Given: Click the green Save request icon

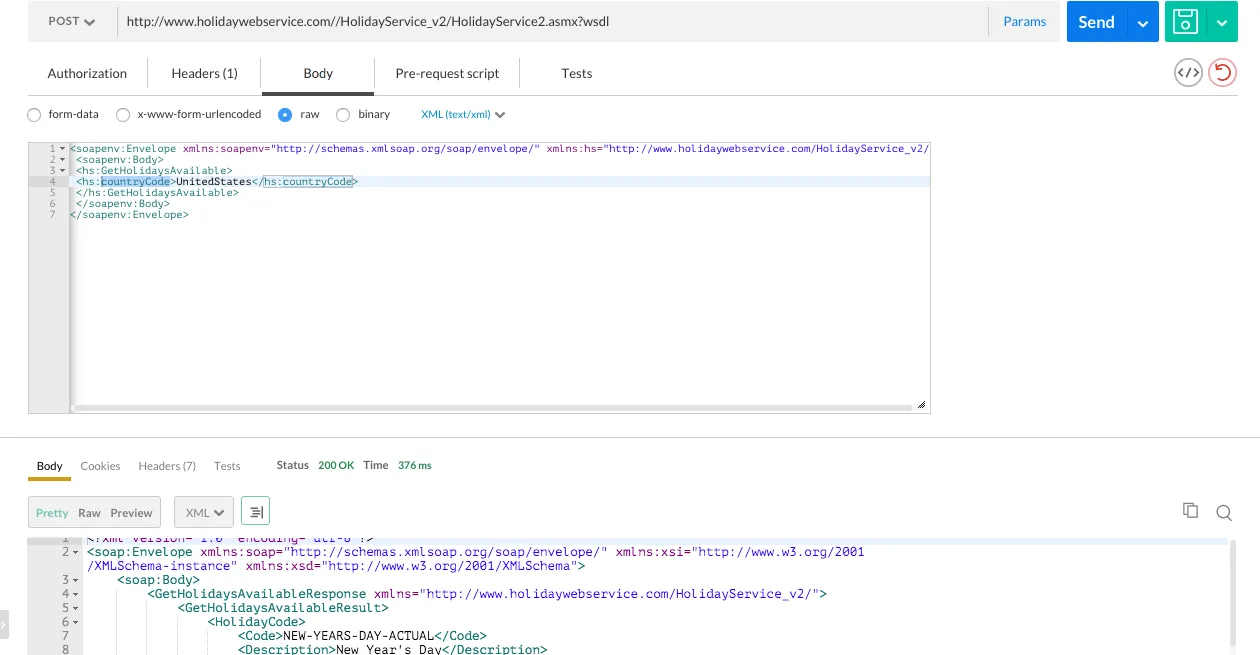Looking at the screenshot, I should 1185,22.
